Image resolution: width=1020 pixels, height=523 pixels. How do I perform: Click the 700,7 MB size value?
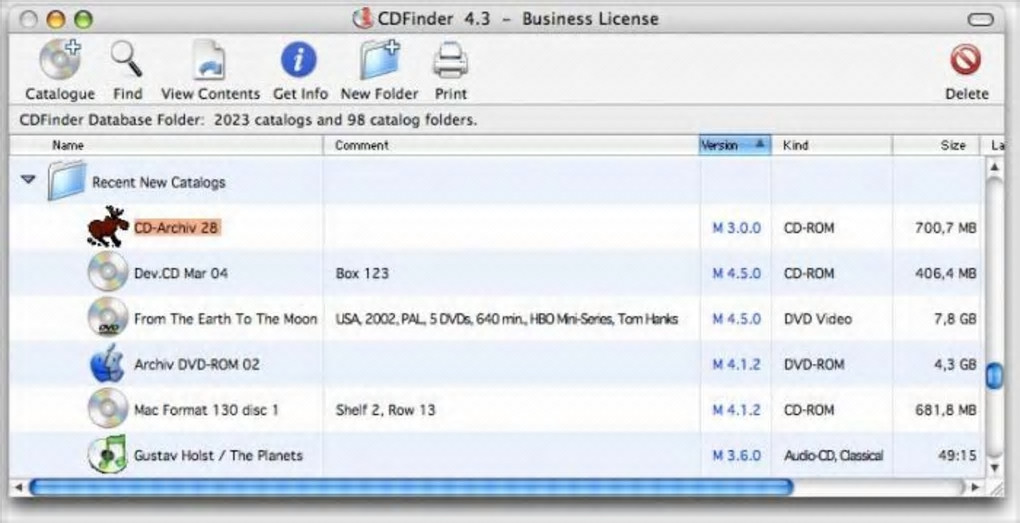pyautogui.click(x=946, y=228)
